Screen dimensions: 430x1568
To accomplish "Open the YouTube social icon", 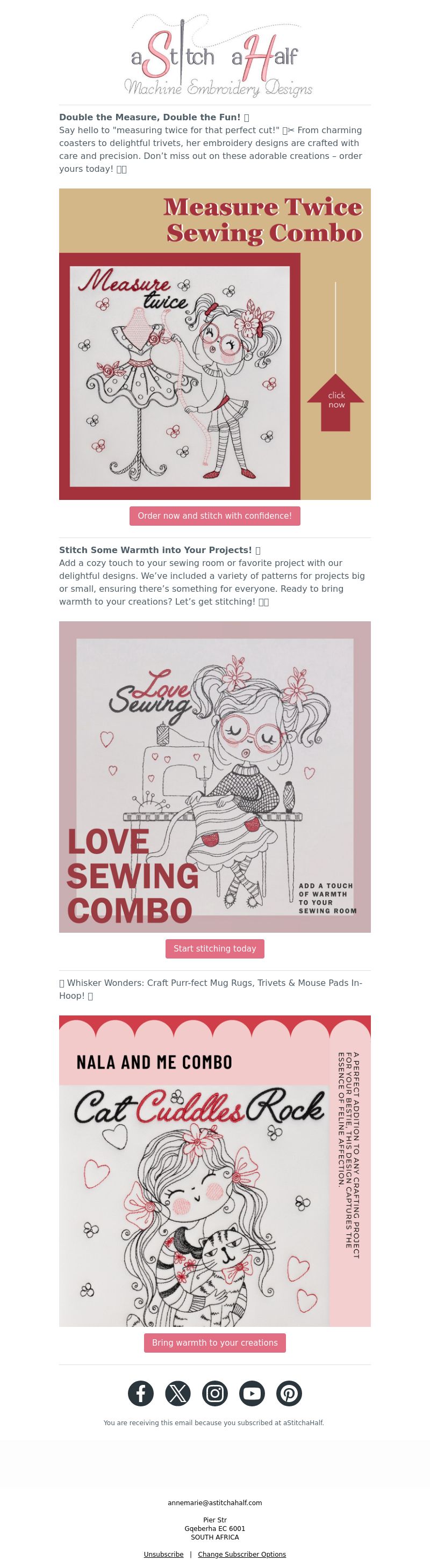I will tap(252, 1393).
